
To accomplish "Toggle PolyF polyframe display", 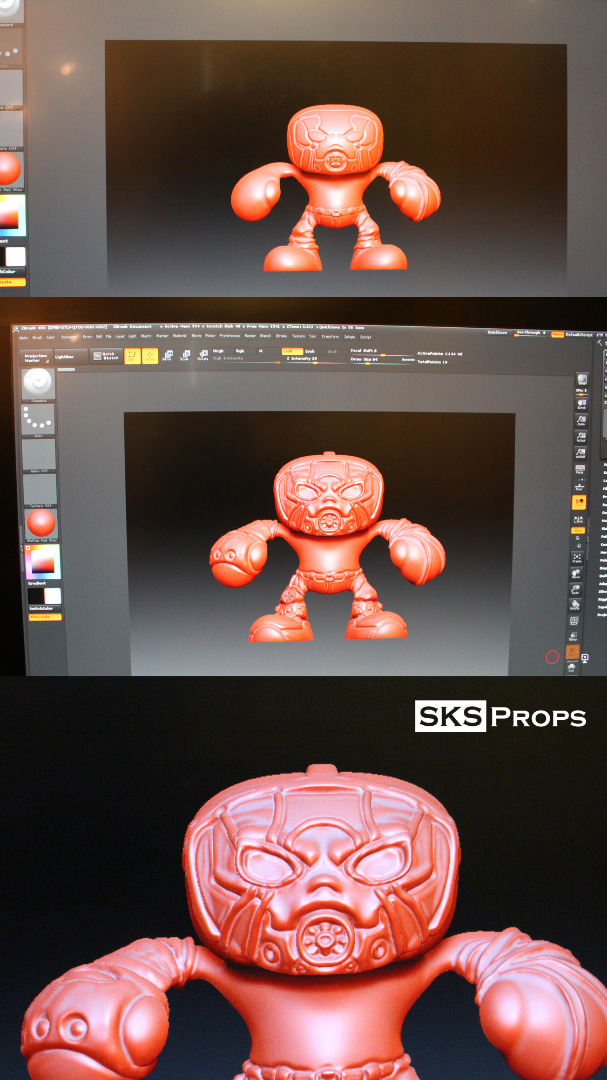I will click(x=575, y=621).
